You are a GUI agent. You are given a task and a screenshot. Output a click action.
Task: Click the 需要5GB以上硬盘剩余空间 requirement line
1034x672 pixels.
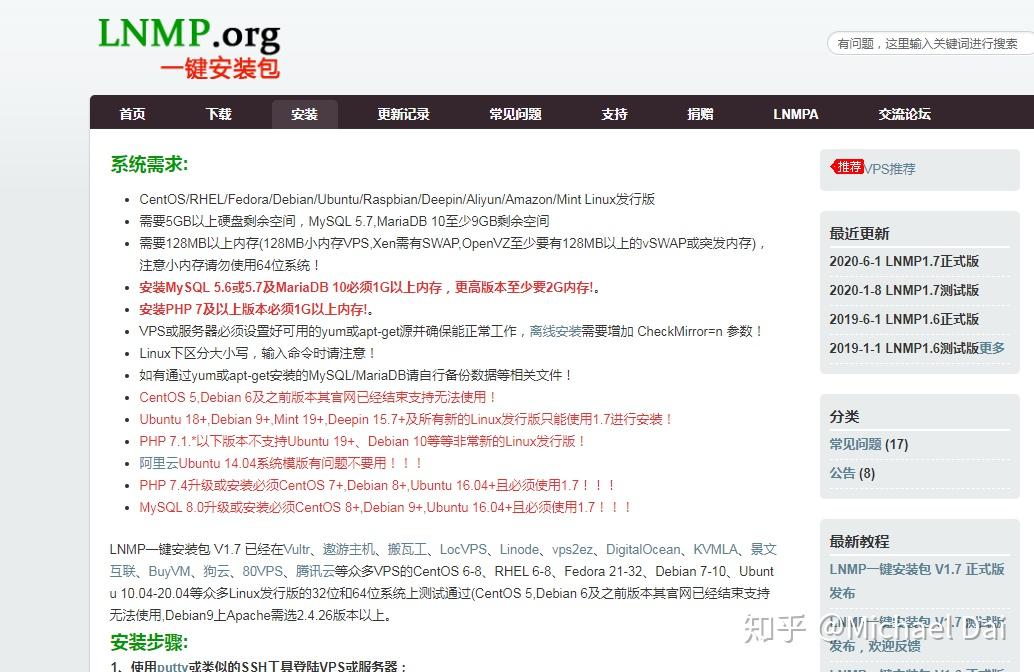point(344,221)
